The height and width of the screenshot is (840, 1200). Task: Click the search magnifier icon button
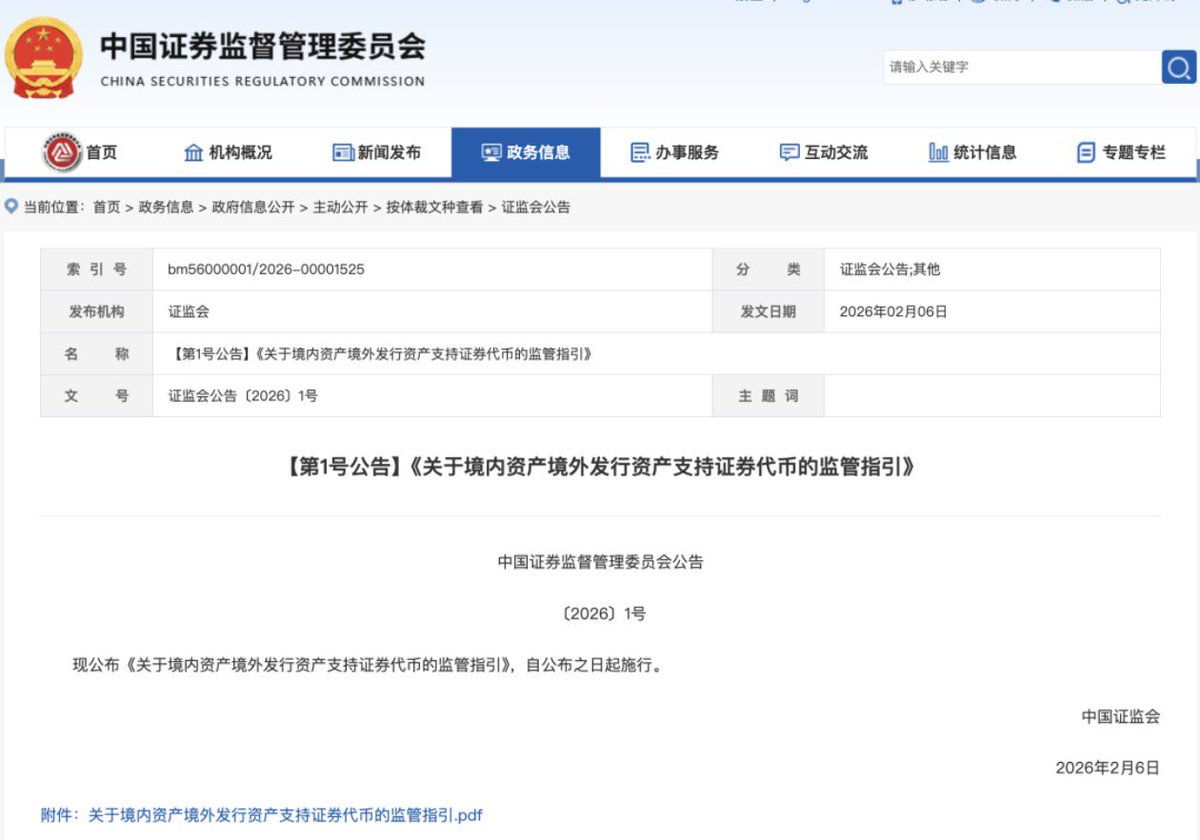coord(1179,67)
